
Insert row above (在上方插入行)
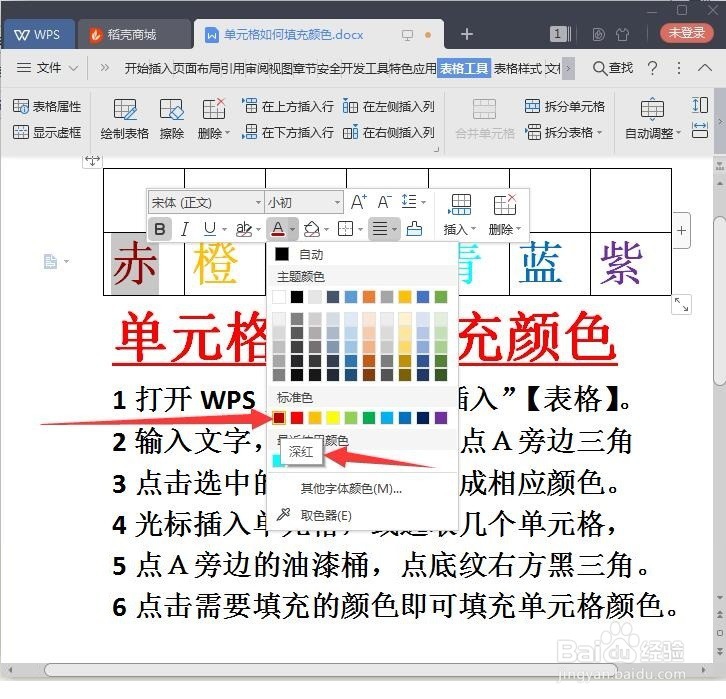[x=288, y=106]
